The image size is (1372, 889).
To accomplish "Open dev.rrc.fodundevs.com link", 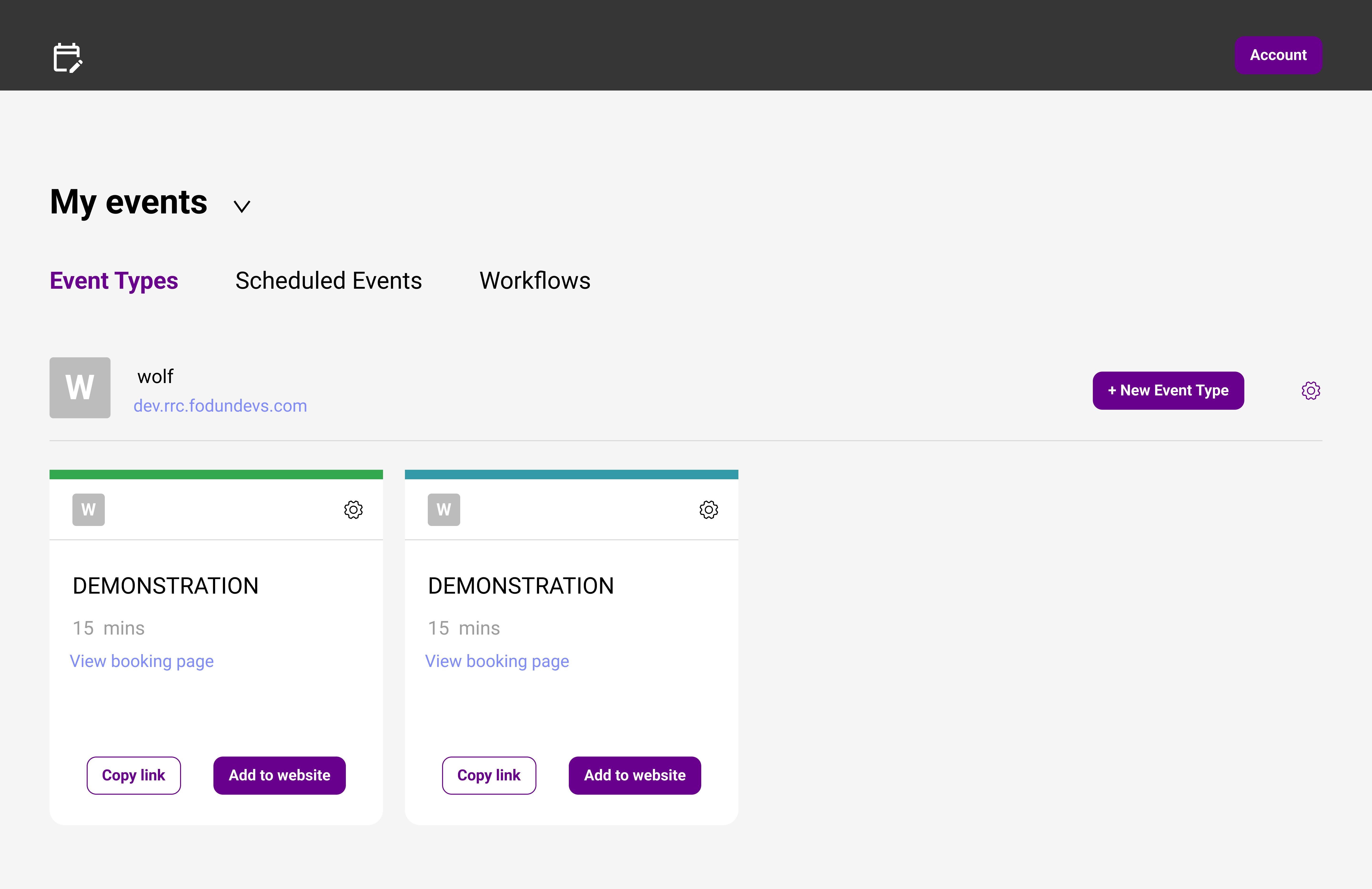I will (220, 406).
